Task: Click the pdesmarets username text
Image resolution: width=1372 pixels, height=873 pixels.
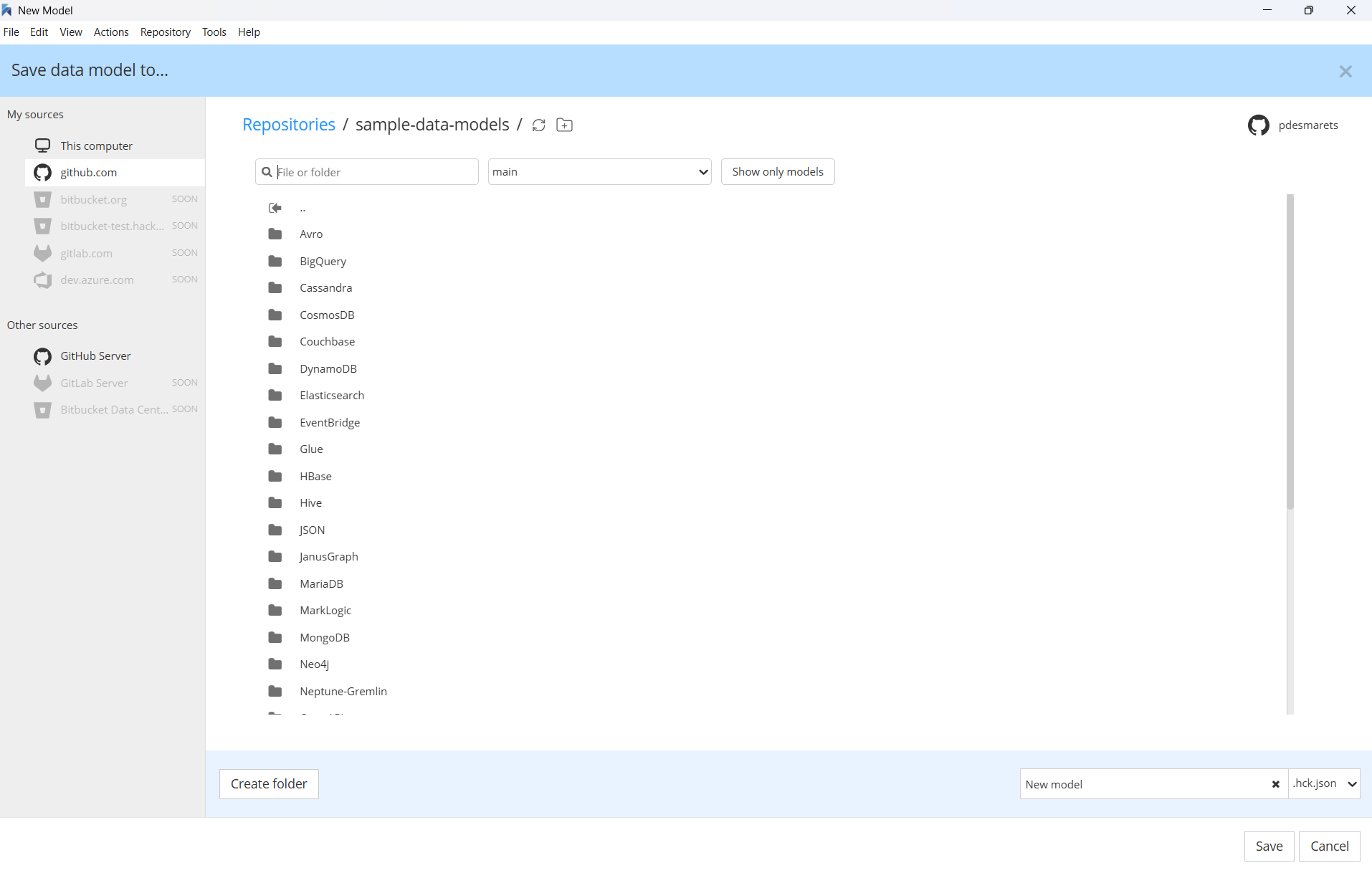Action: pyautogui.click(x=1308, y=125)
